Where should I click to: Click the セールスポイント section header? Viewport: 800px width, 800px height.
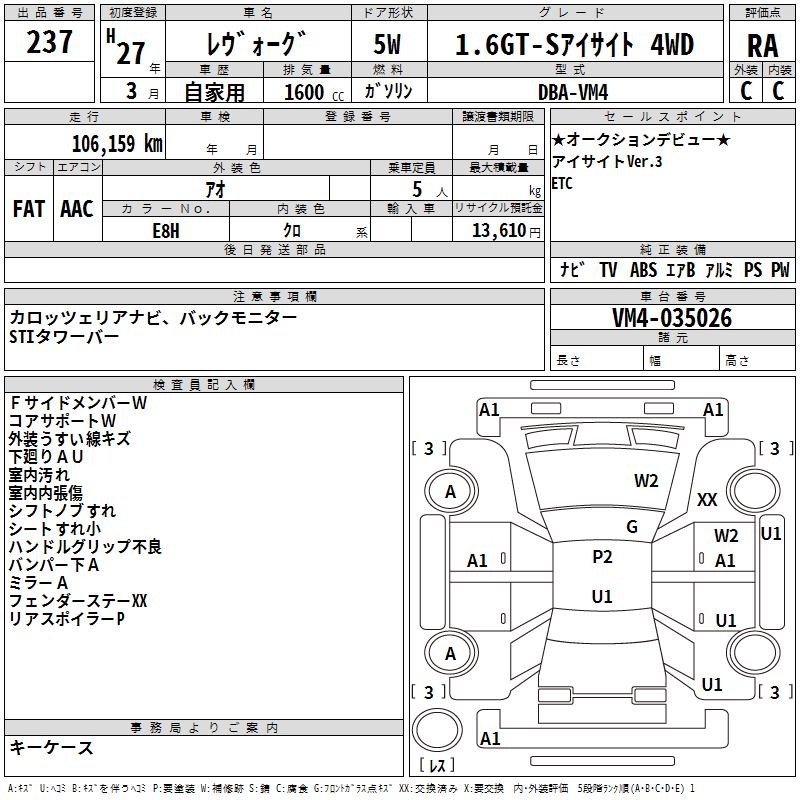point(672,116)
